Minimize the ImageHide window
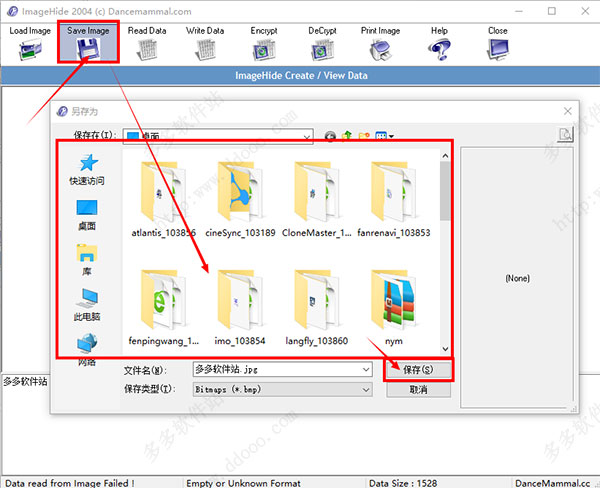The image size is (600, 488). click(x=519, y=11)
